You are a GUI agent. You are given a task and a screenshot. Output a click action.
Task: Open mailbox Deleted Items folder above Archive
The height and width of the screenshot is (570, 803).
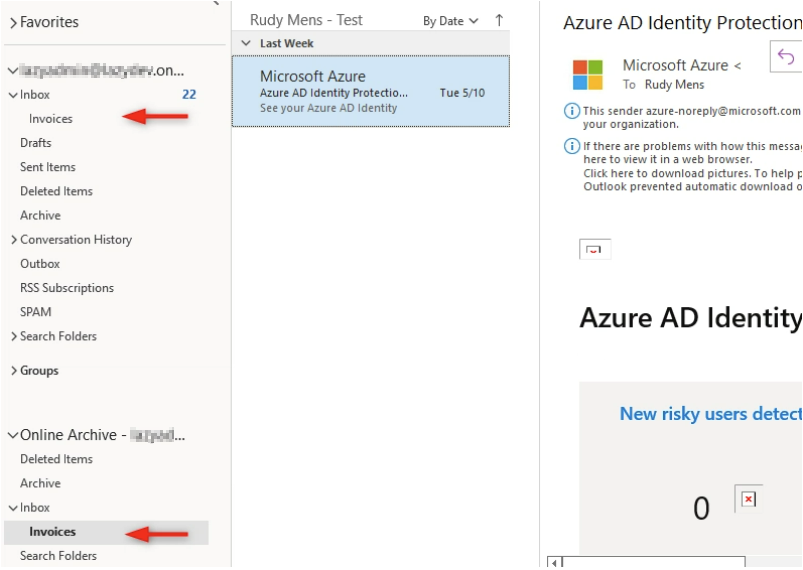tap(56, 191)
